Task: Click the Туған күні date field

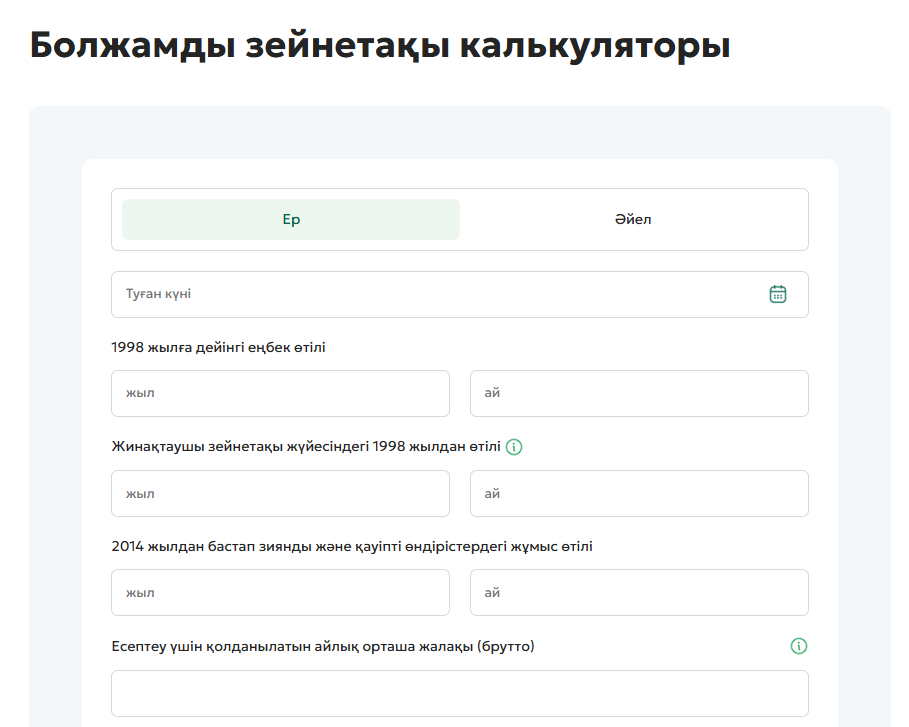Action: [440, 294]
